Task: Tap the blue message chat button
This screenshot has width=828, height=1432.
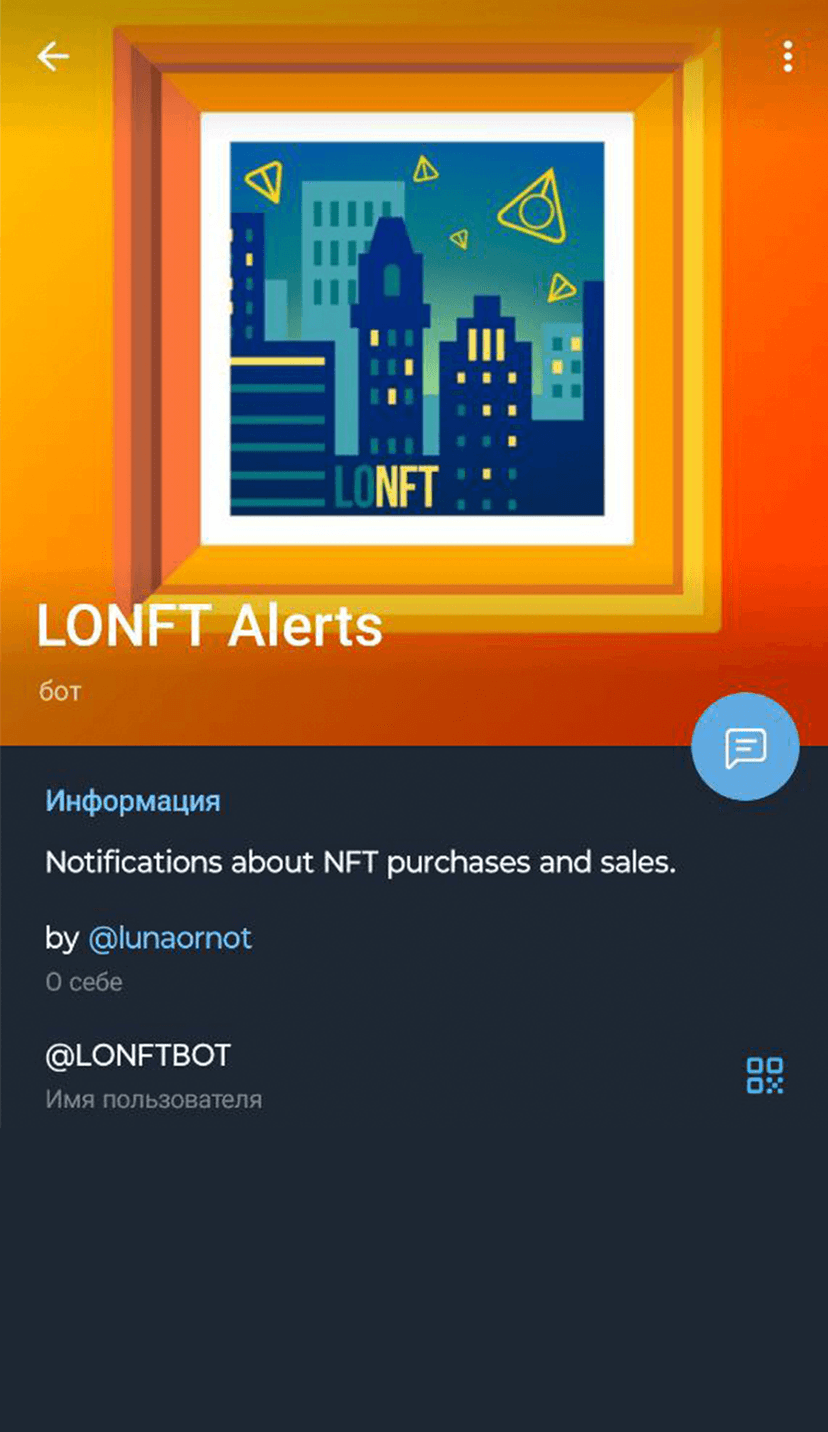Action: (745, 747)
